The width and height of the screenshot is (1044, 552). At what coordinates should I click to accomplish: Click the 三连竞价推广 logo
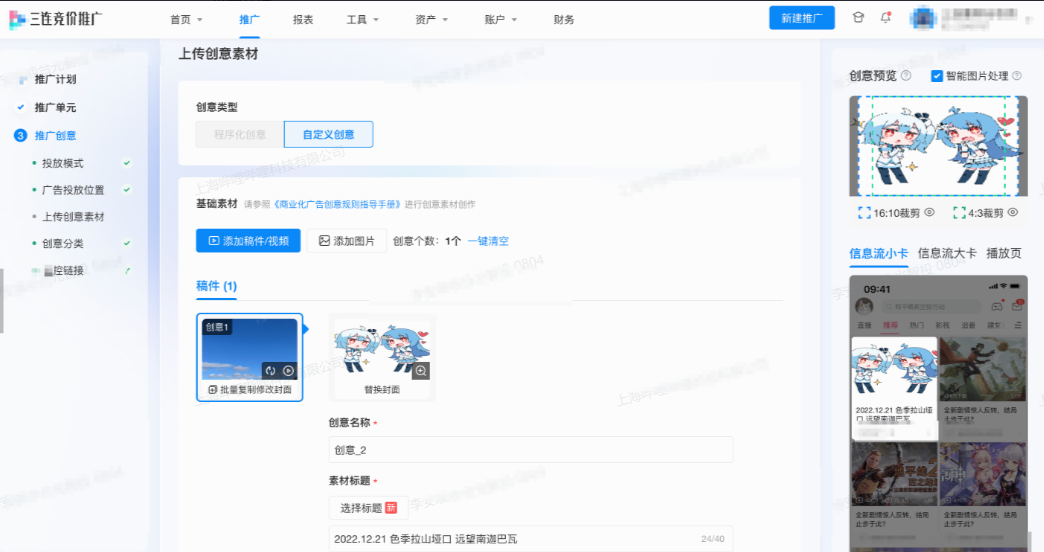tap(55, 19)
